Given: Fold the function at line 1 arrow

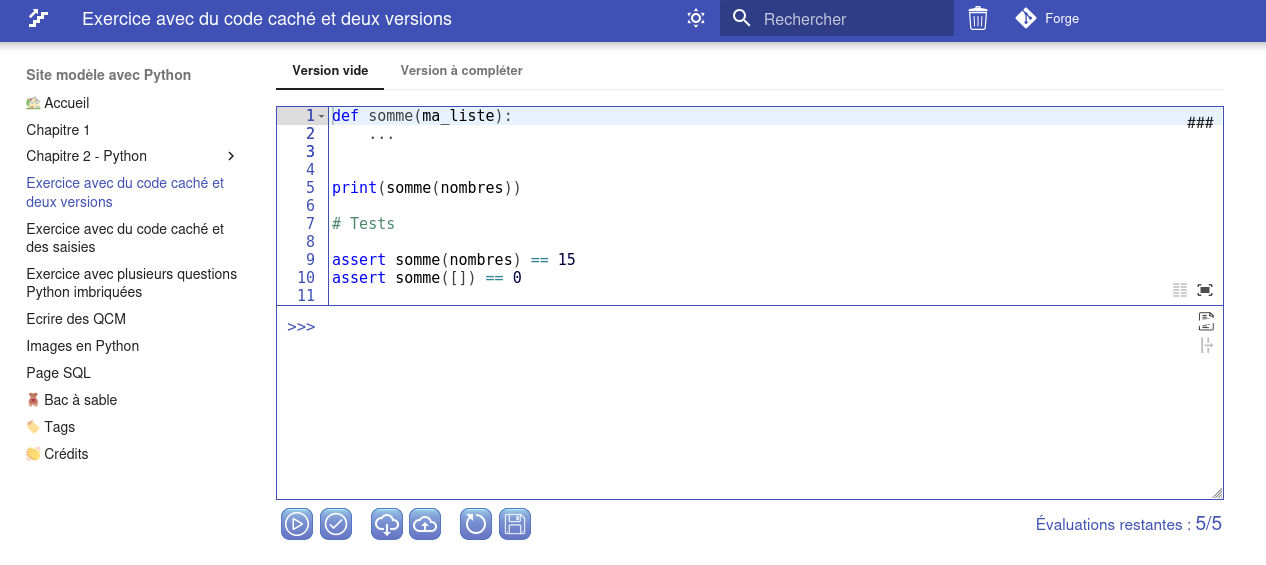Looking at the screenshot, I should click(x=321, y=116).
